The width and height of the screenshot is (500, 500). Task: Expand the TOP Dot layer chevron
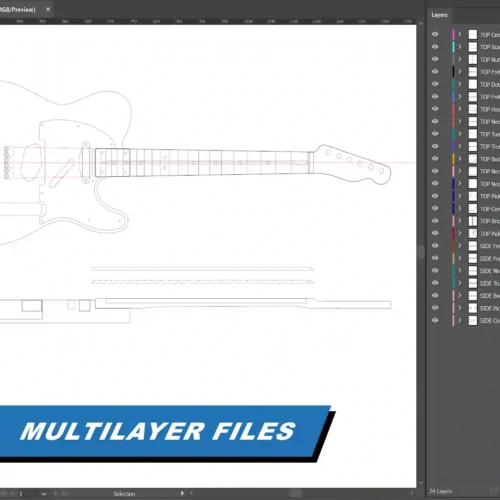tap(460, 84)
